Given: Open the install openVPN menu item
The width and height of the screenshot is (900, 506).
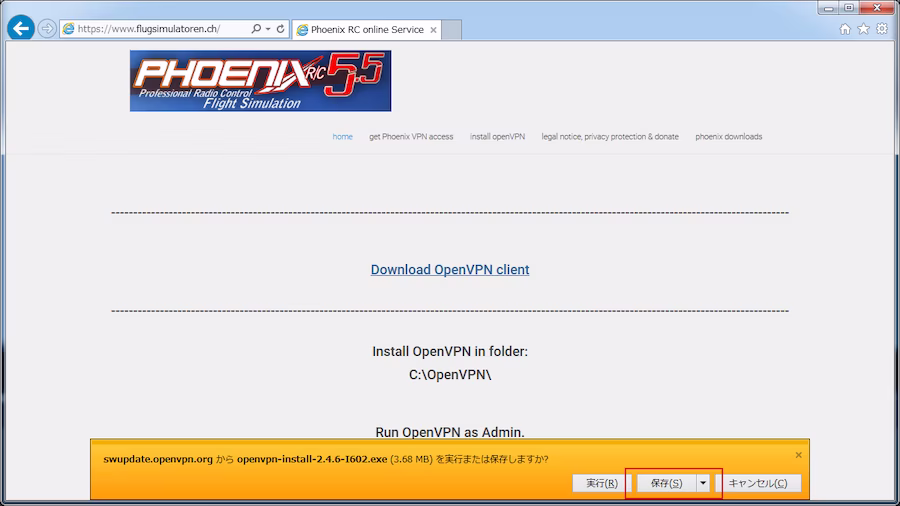Looking at the screenshot, I should tap(497, 137).
